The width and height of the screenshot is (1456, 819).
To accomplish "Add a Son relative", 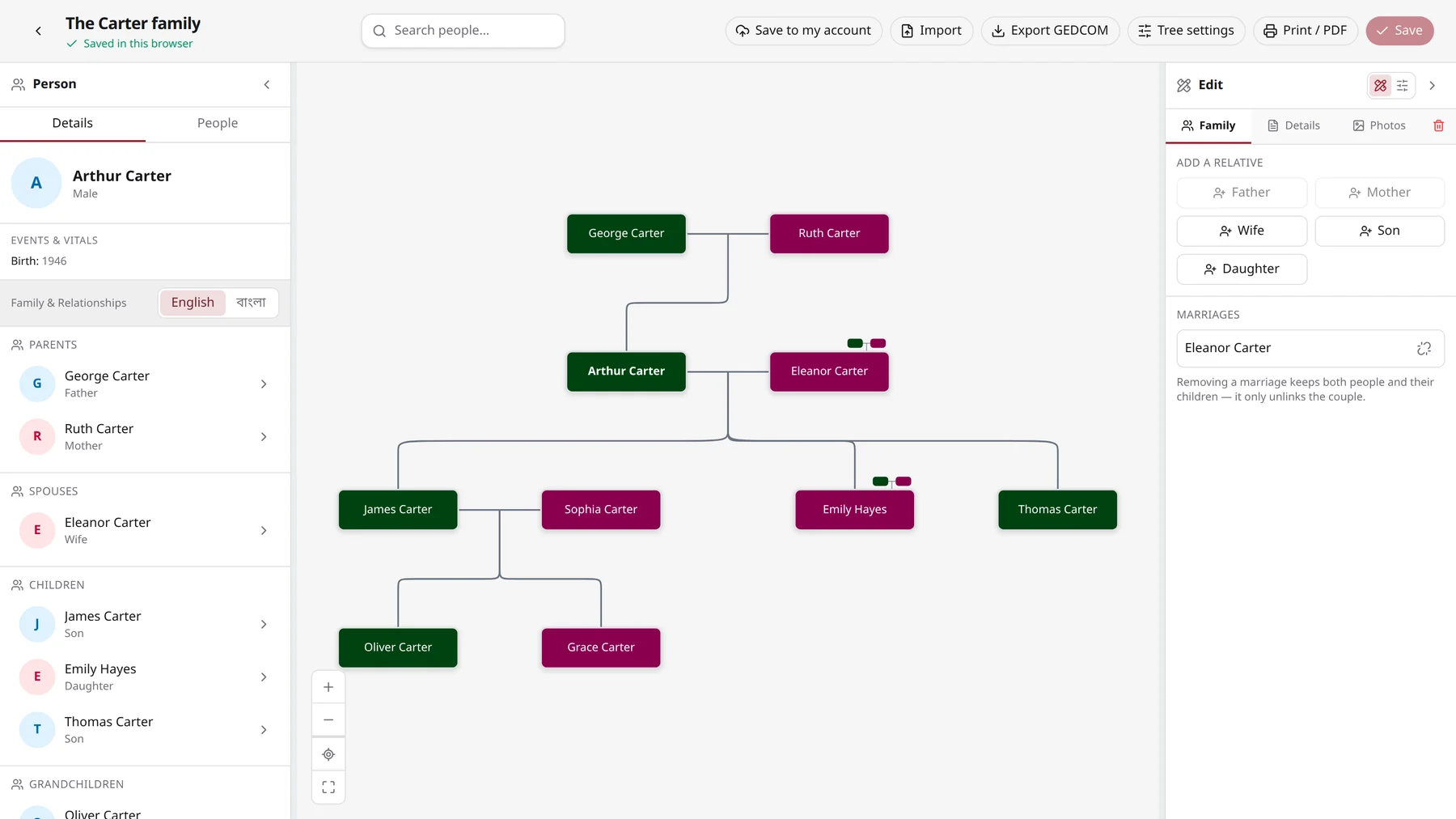I will (x=1379, y=231).
